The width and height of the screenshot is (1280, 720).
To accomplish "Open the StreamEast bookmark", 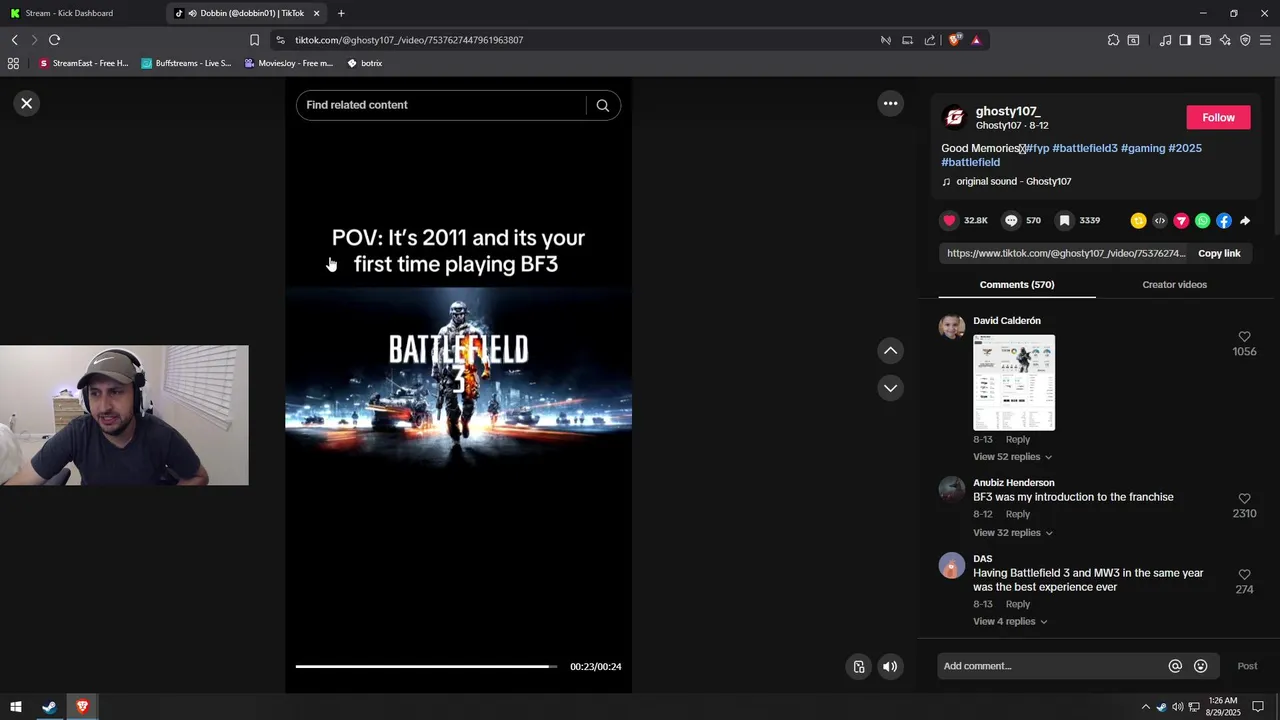I will coord(83,63).
